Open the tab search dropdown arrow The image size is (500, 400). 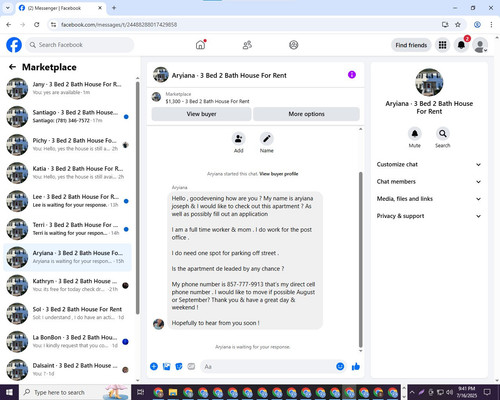pyautogui.click(x=8, y=8)
